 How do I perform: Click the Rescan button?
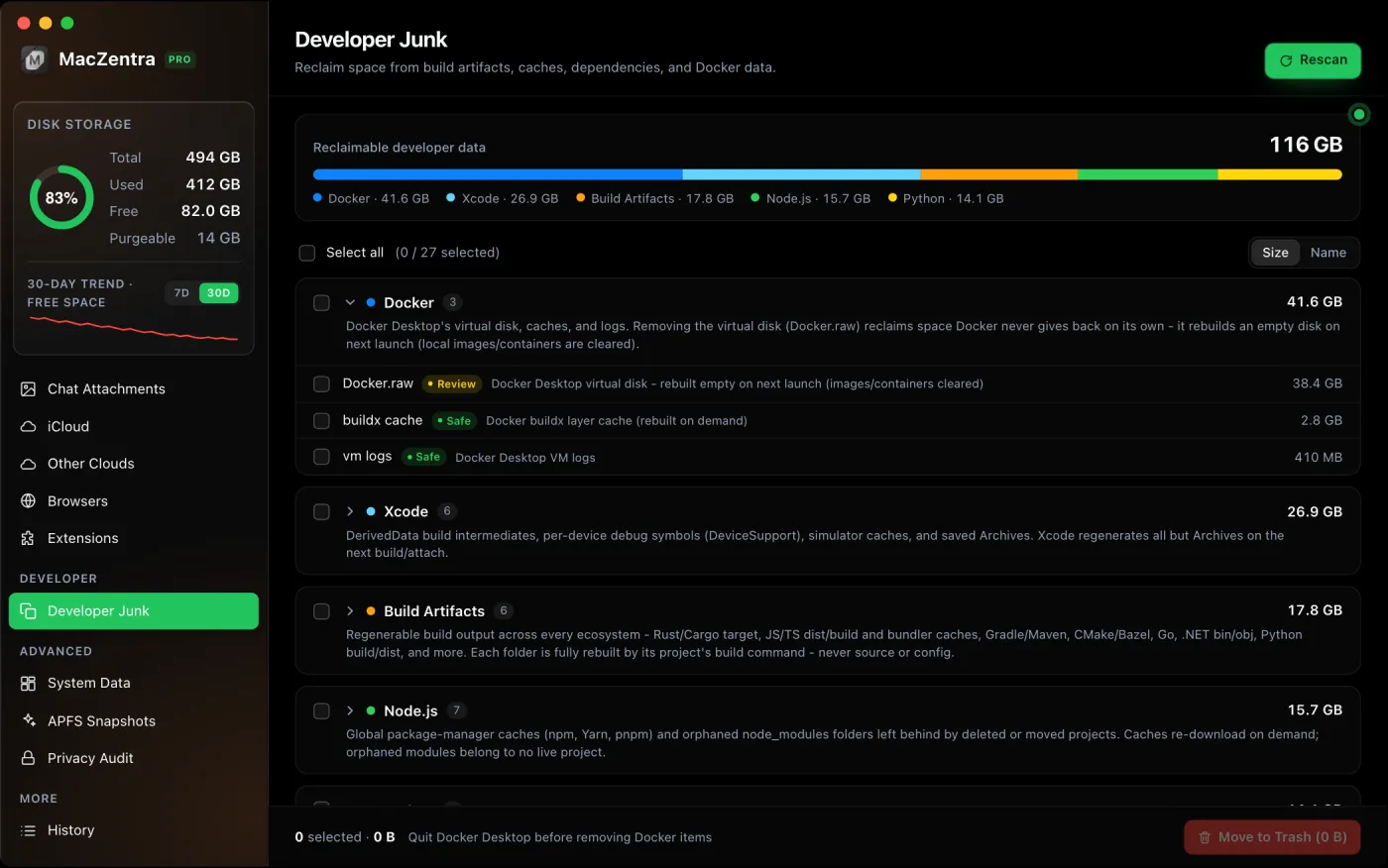point(1313,60)
